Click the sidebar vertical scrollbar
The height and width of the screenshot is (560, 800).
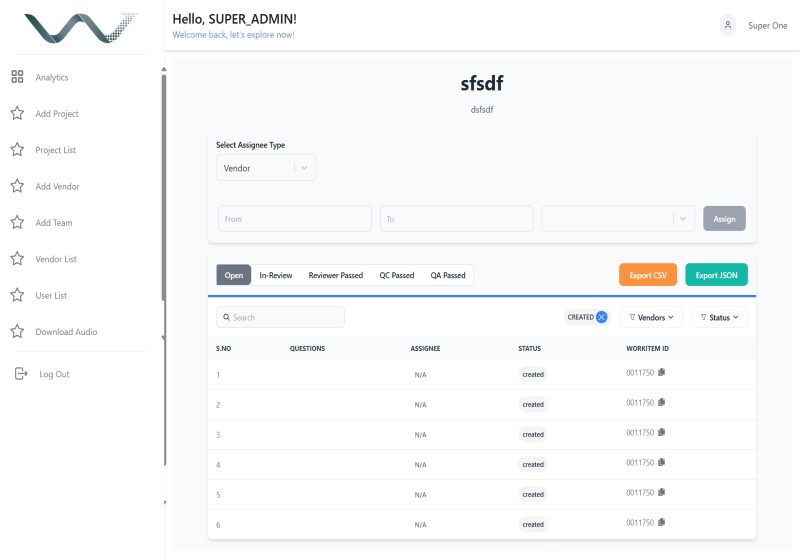coord(164,189)
